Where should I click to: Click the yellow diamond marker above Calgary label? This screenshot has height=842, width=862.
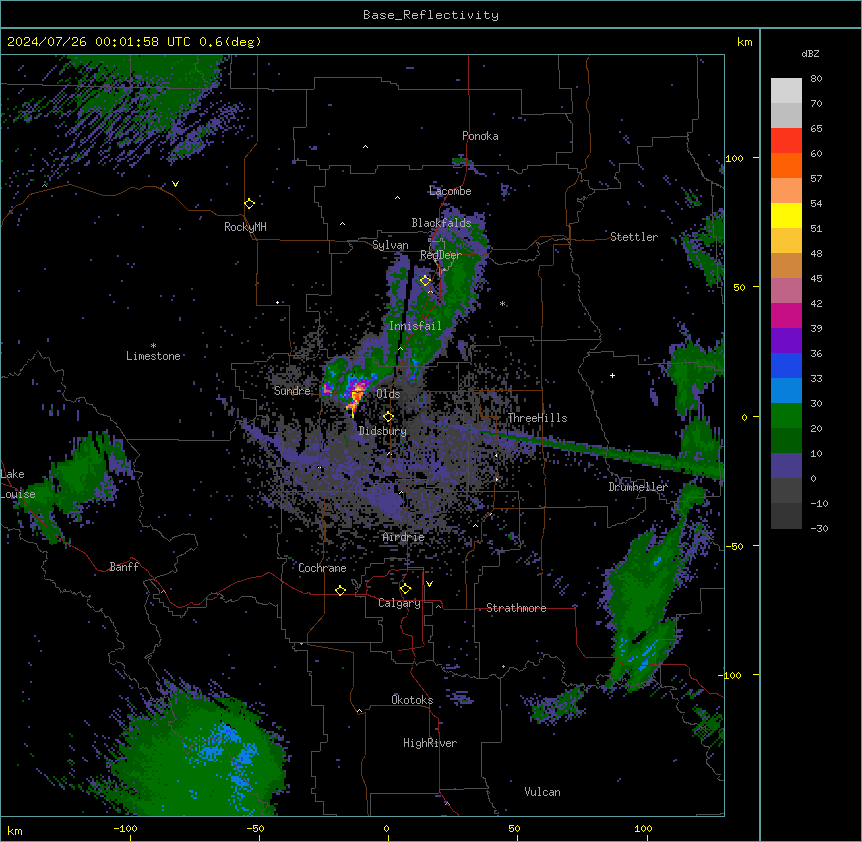point(405,589)
